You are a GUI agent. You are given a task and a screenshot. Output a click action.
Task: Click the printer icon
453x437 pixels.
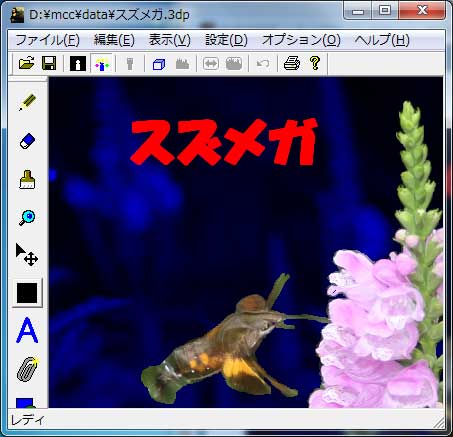(291, 63)
